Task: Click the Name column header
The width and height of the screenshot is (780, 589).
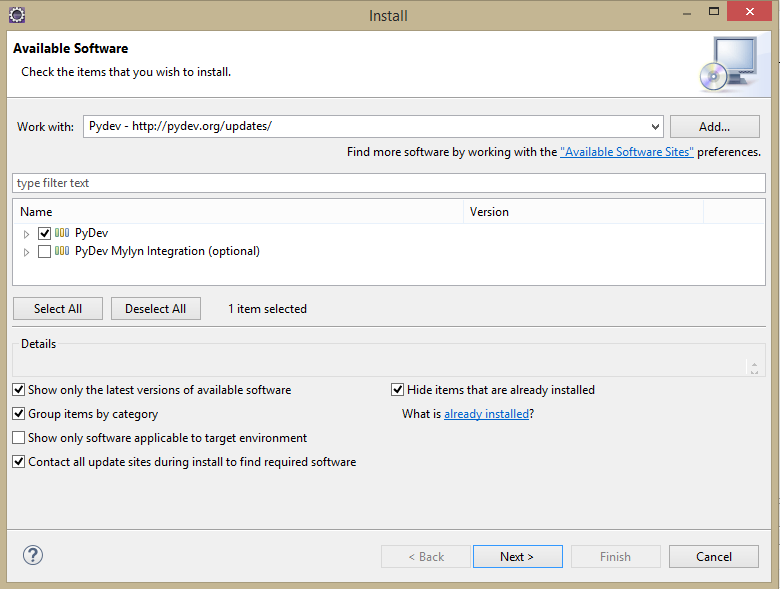Action: tap(238, 212)
